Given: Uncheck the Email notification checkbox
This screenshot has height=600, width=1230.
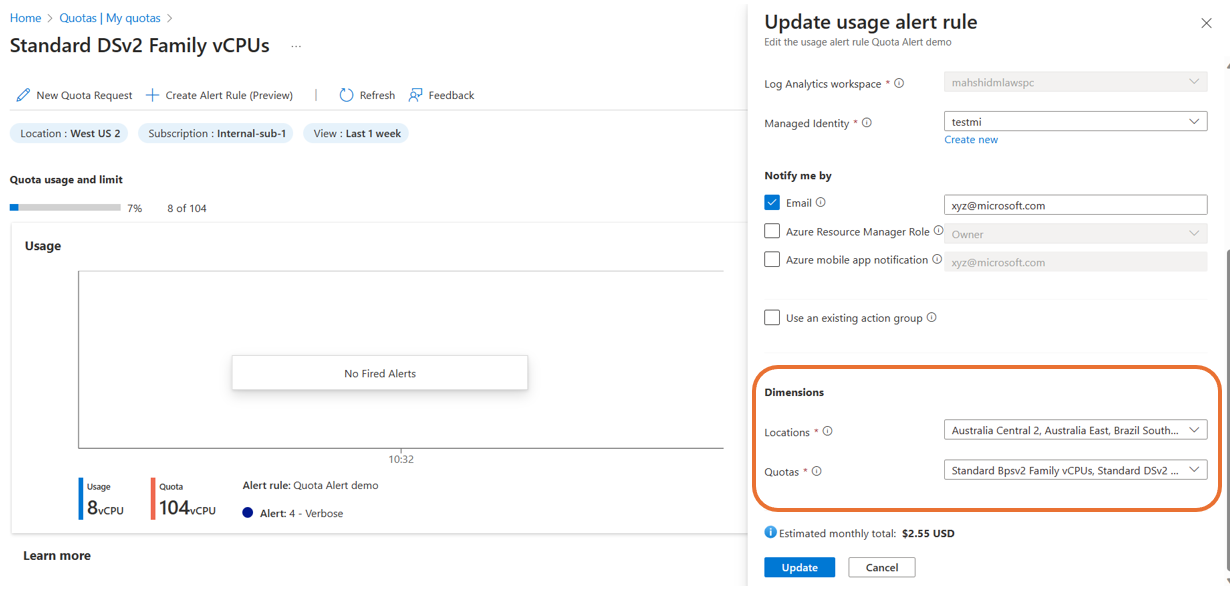Looking at the screenshot, I should (x=771, y=202).
